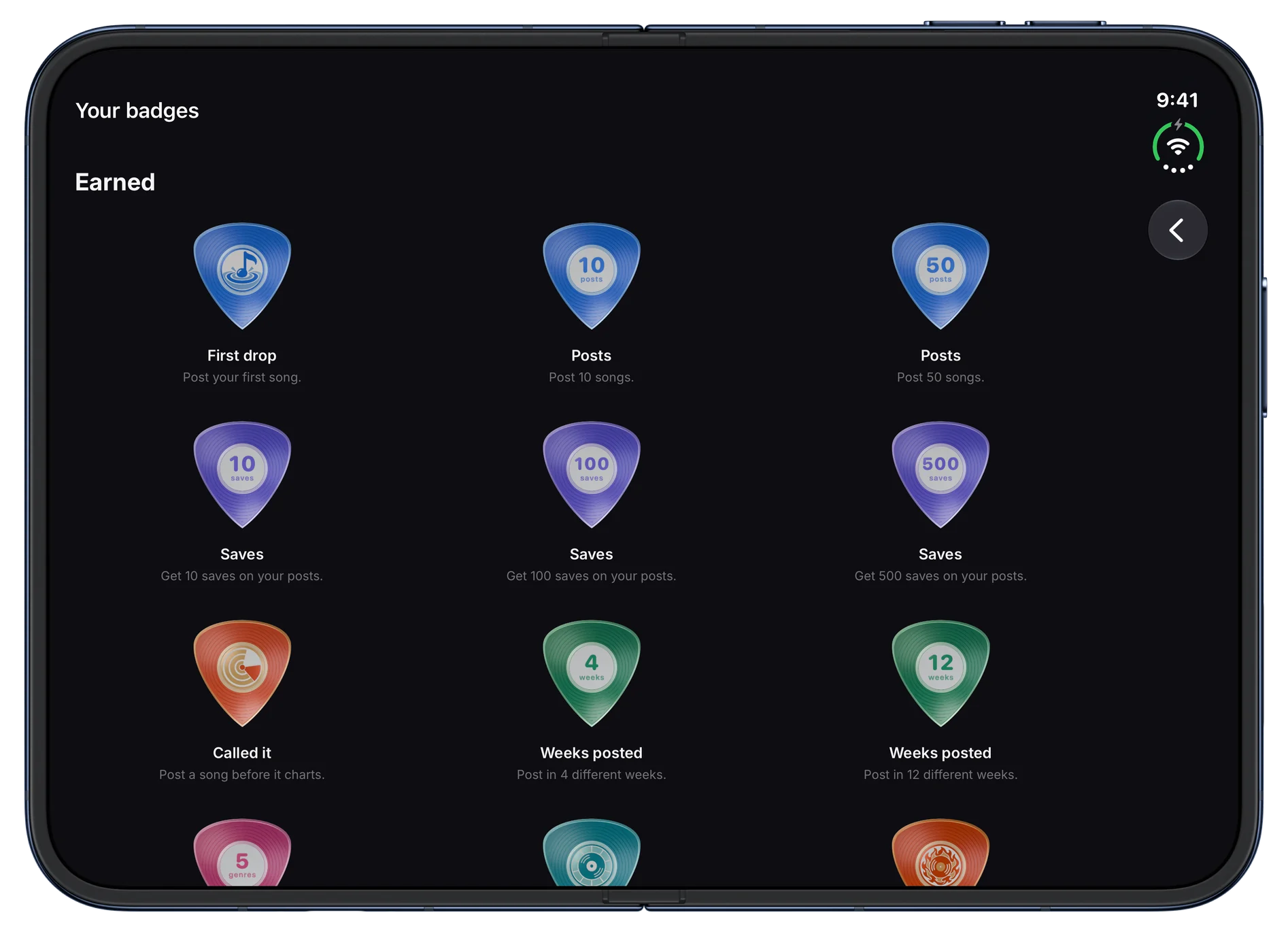Open the 500 saves badge

940,475
